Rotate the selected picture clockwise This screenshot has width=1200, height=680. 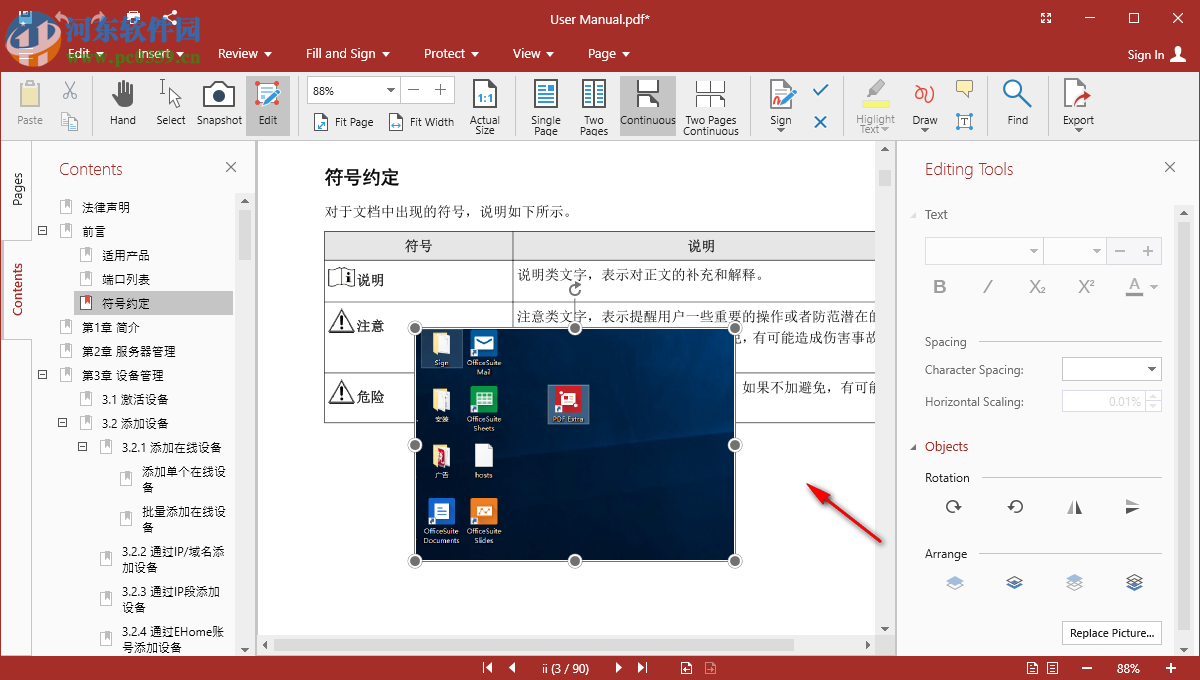pyautogui.click(x=953, y=507)
